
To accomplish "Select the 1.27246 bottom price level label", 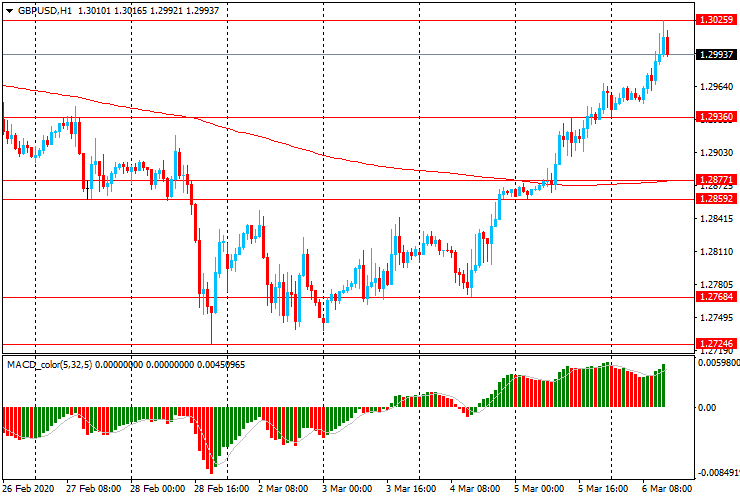I will pyautogui.click(x=717, y=343).
